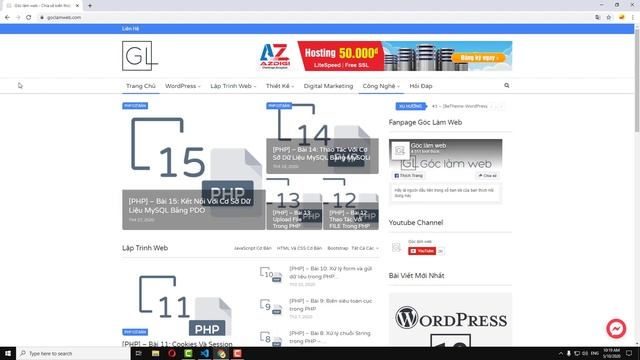Open the Windows Start menu
Image resolution: width=640 pixels, height=360 pixels.
8,353
